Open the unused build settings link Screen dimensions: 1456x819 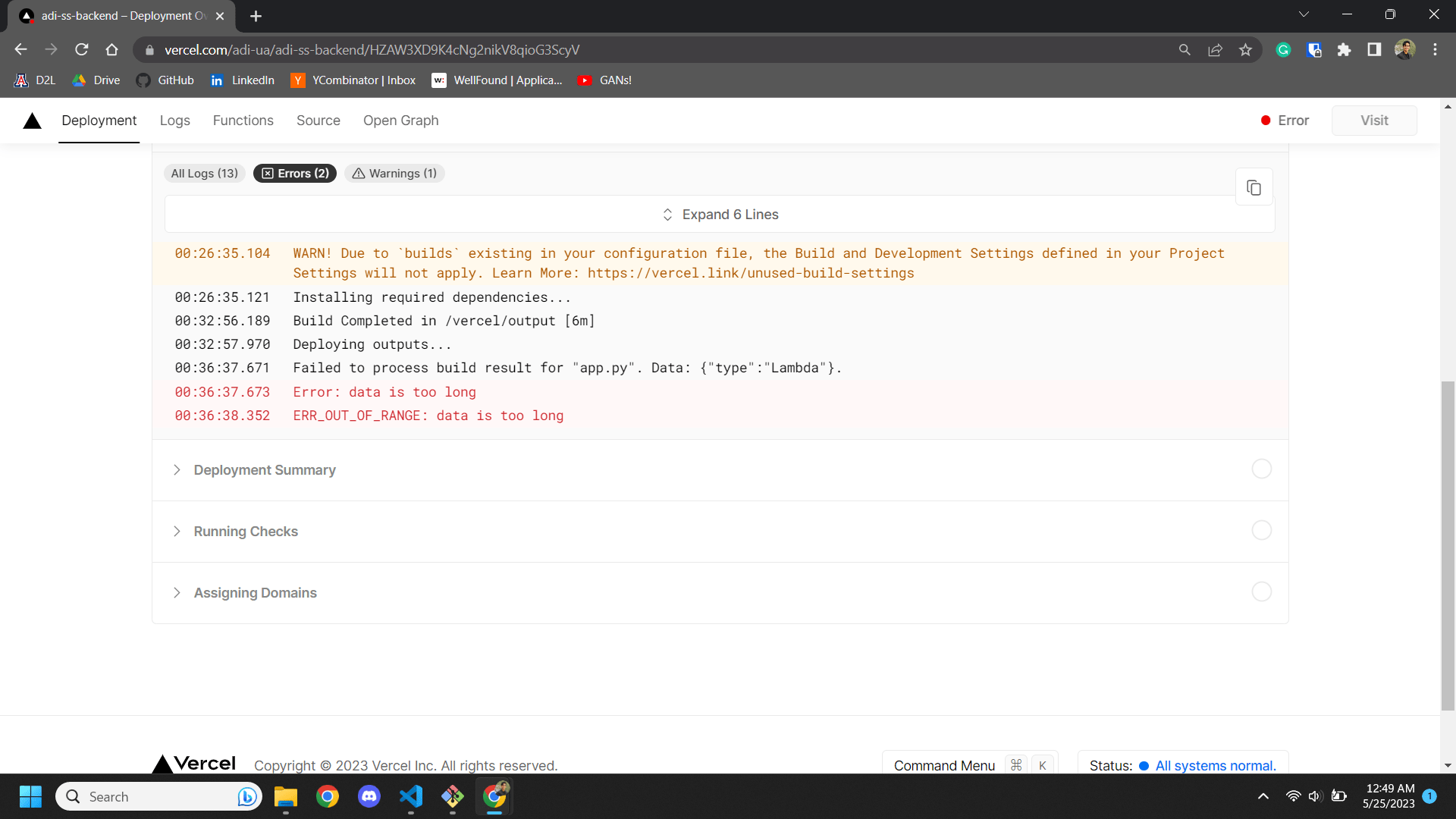pyautogui.click(x=750, y=273)
